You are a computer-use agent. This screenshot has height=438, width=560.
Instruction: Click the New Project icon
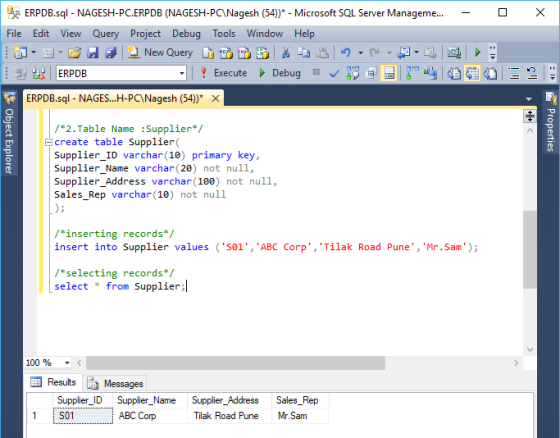pos(20,53)
